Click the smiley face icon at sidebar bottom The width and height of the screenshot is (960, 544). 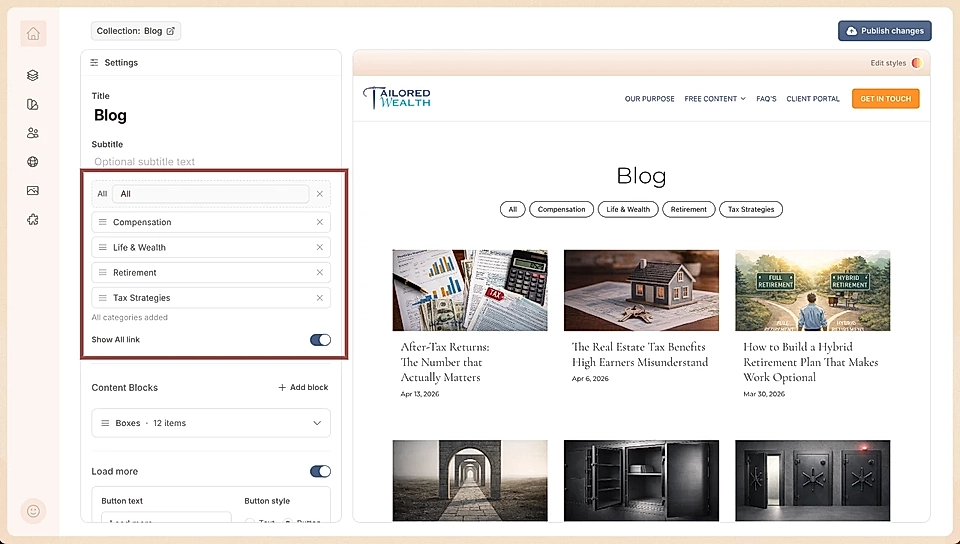point(33,511)
